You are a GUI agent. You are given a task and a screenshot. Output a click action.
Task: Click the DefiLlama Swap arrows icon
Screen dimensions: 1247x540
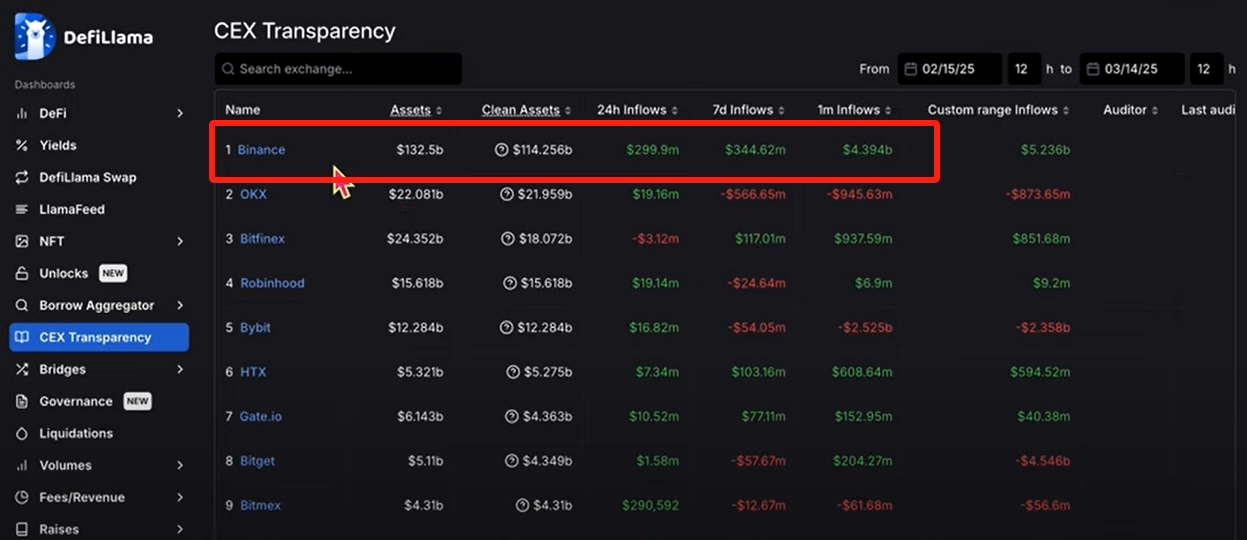[x=22, y=177]
